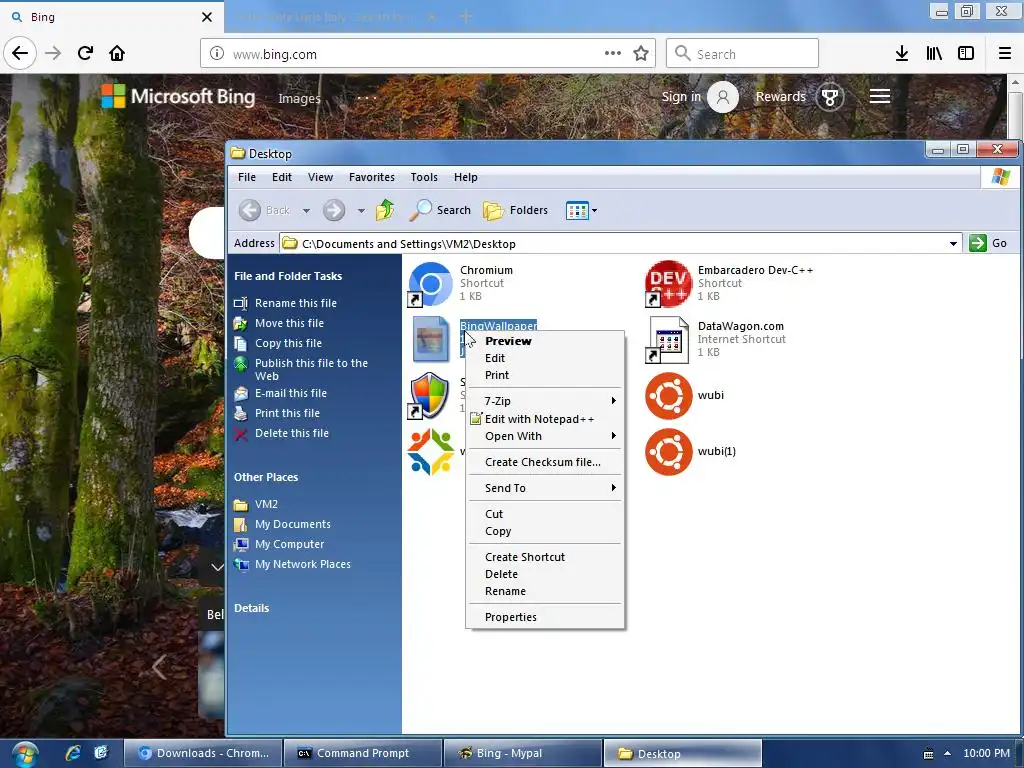The width and height of the screenshot is (1024, 768).
Task: Open the View menu in Explorer
Action: 320,177
